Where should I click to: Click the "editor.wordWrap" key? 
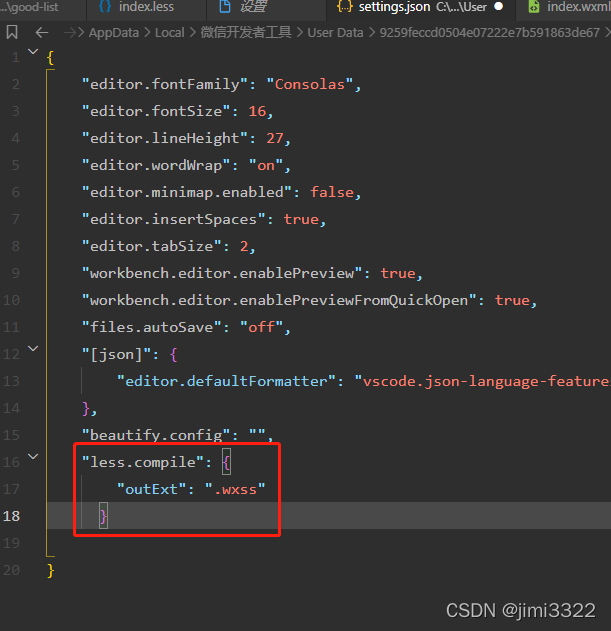[156, 165]
